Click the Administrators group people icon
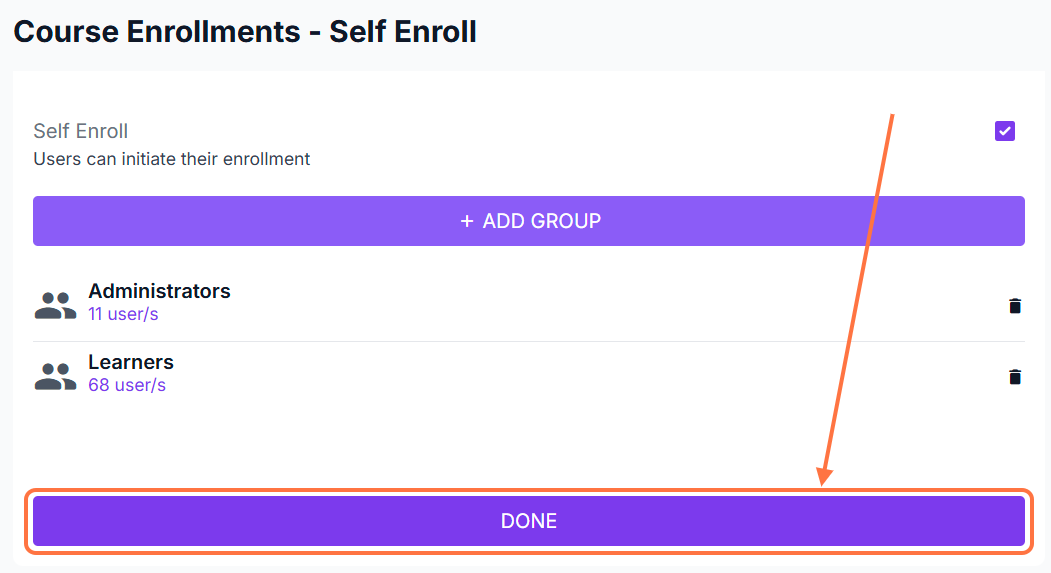This screenshot has height=573, width=1051. click(55, 305)
